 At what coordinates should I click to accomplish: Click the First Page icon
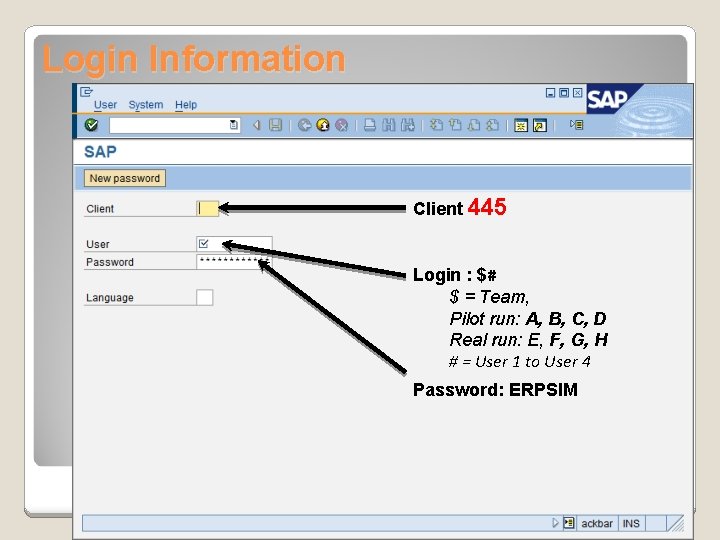click(436, 125)
